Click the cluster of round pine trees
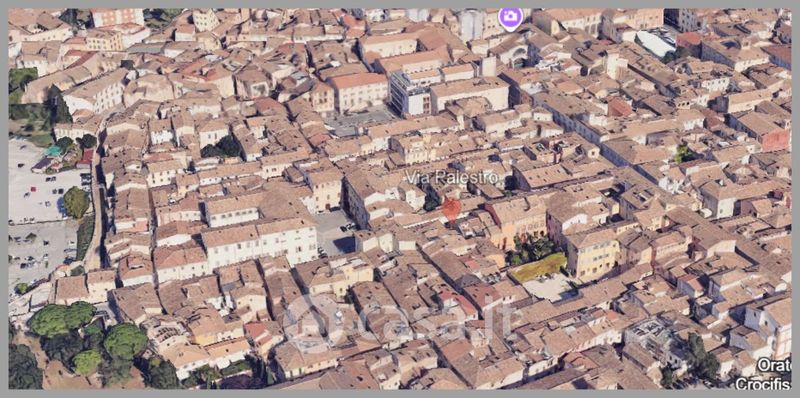Image resolution: width=800 pixels, height=398 pixels. [x=87, y=338]
